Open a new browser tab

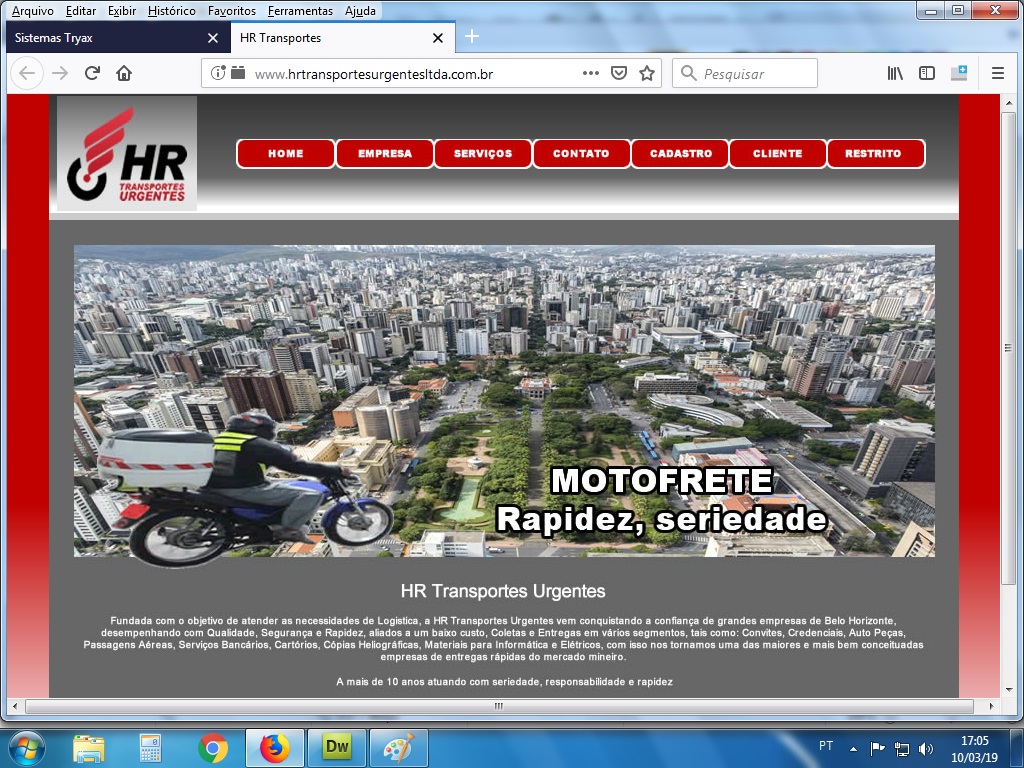coord(472,37)
